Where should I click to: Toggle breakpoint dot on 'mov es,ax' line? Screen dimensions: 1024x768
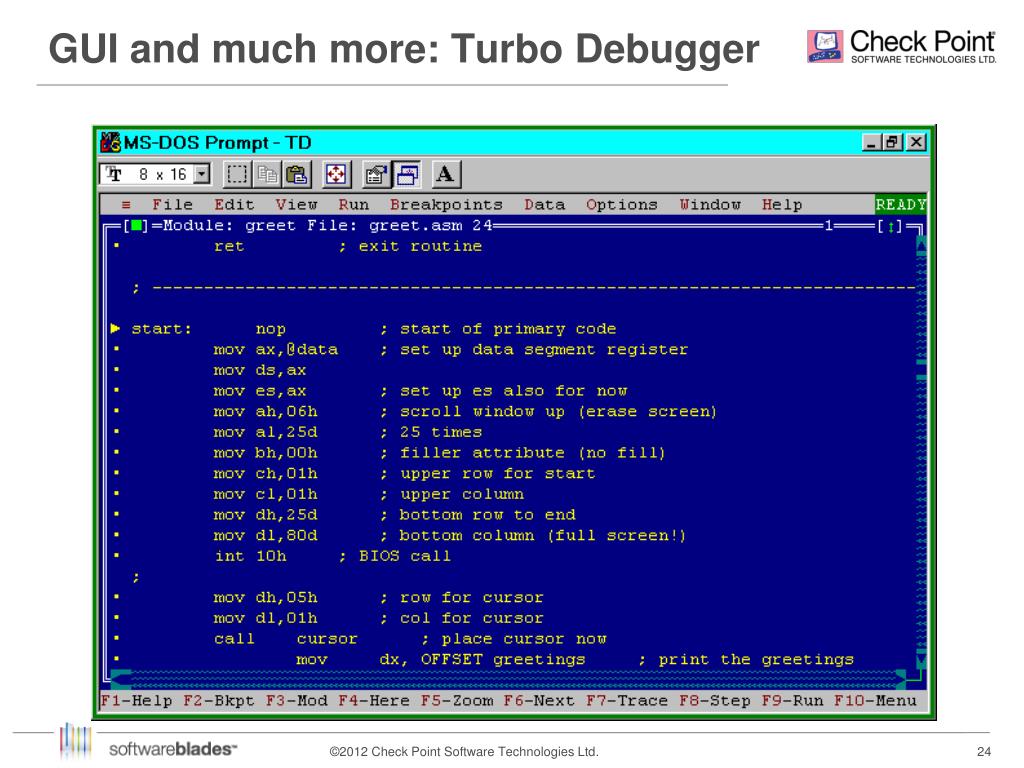(116, 391)
